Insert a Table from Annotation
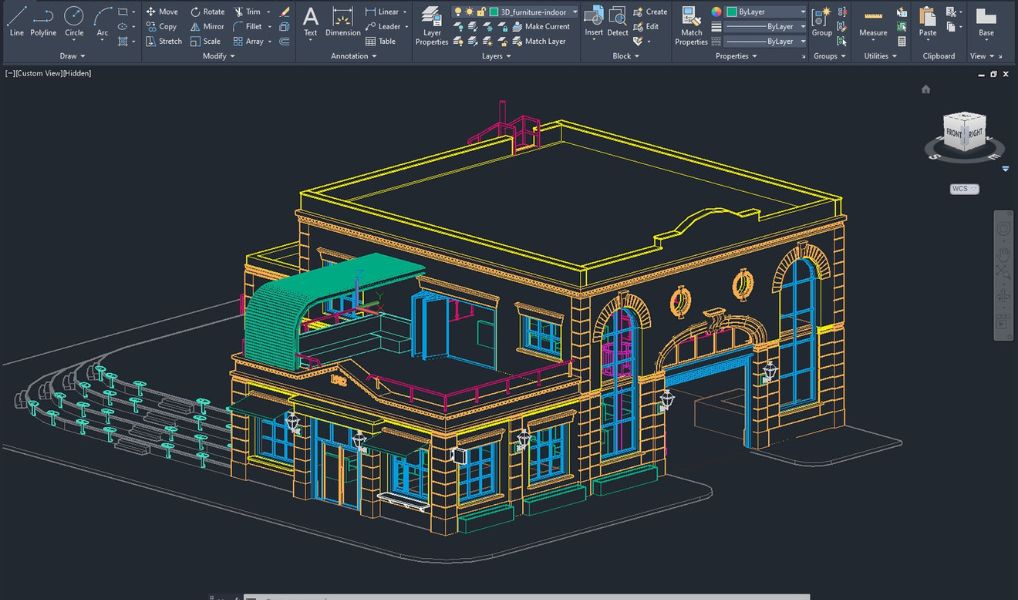 click(380, 41)
